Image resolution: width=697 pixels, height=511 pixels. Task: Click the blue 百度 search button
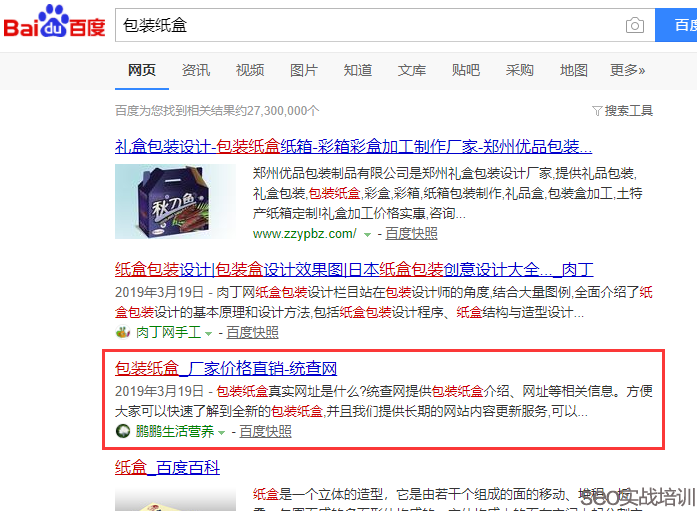click(676, 25)
